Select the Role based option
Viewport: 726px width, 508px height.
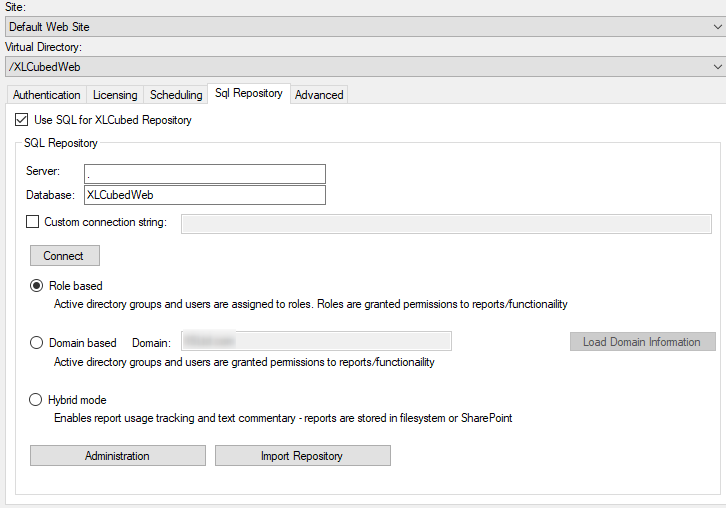[x=38, y=286]
